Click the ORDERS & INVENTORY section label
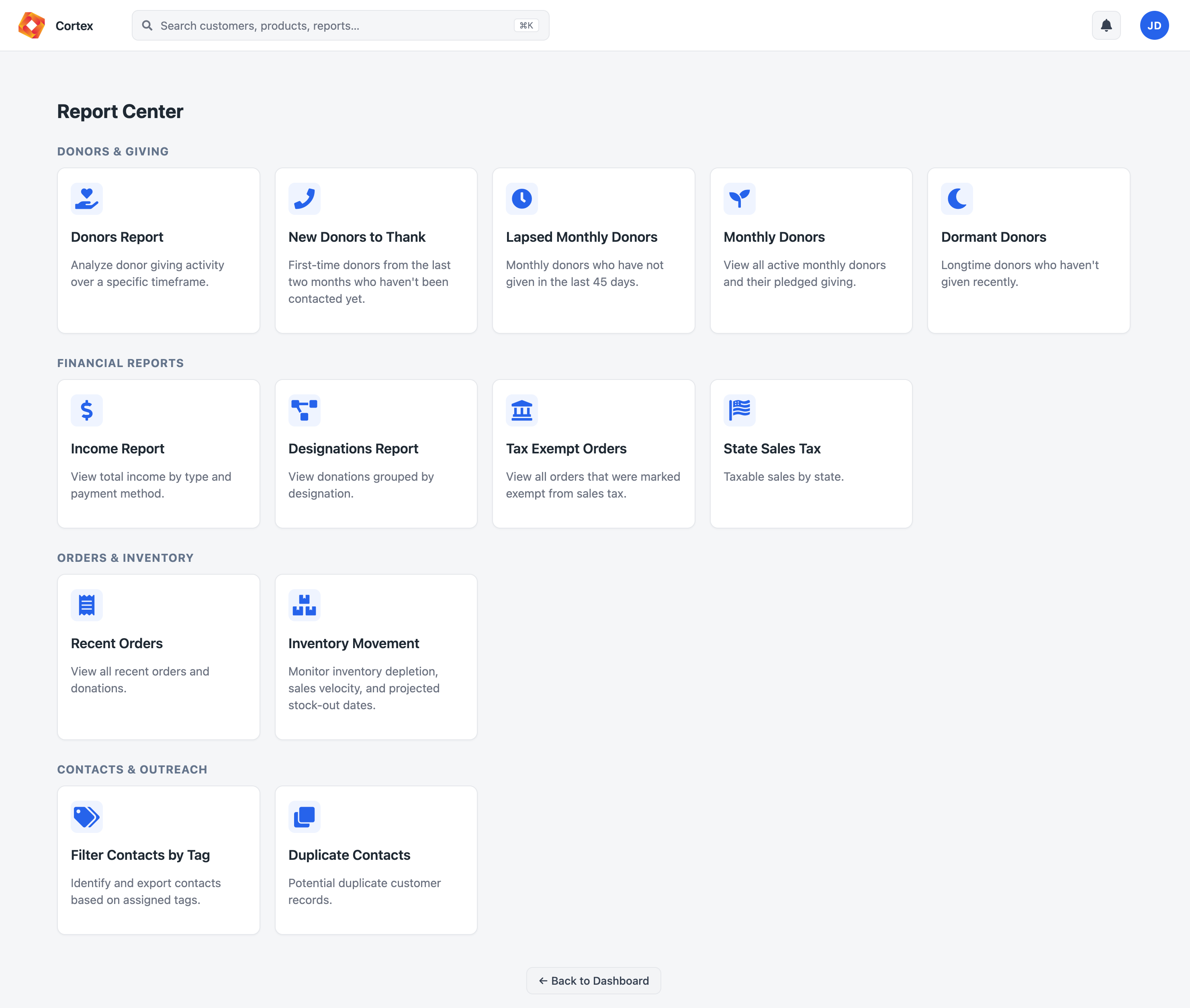 (x=125, y=558)
